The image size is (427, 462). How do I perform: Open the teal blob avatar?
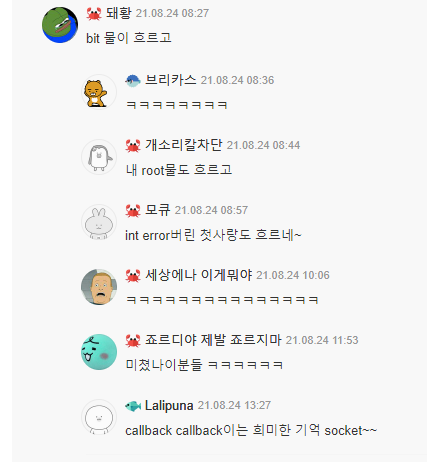click(99, 352)
